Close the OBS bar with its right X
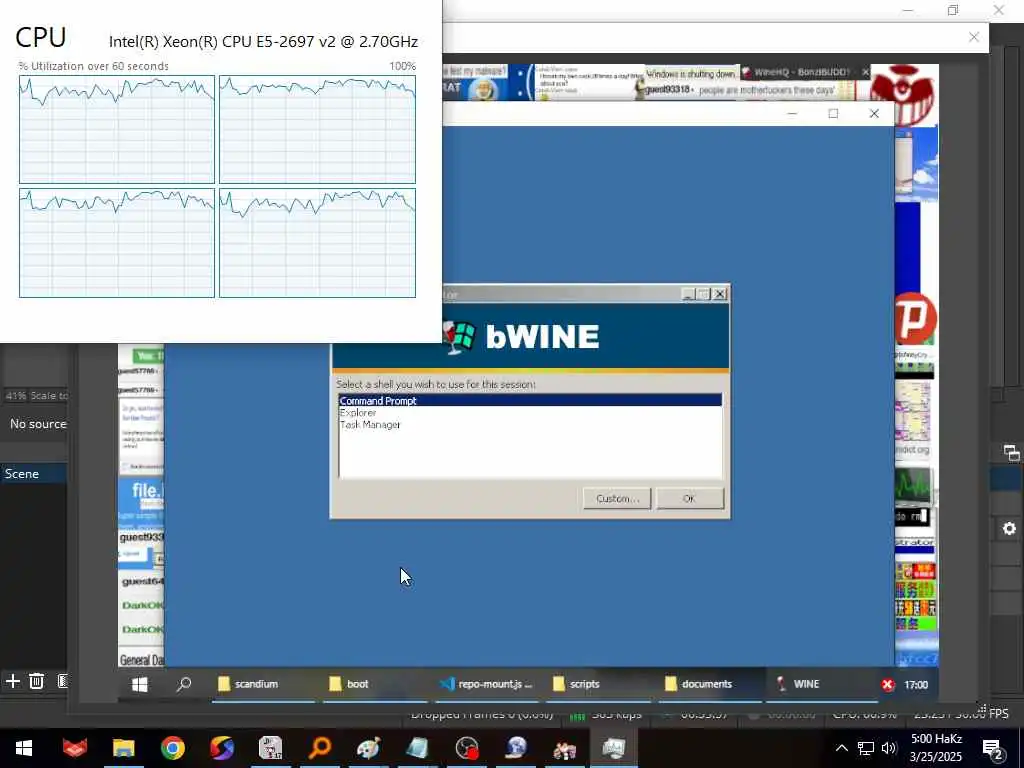The image size is (1024, 768). 974,37
